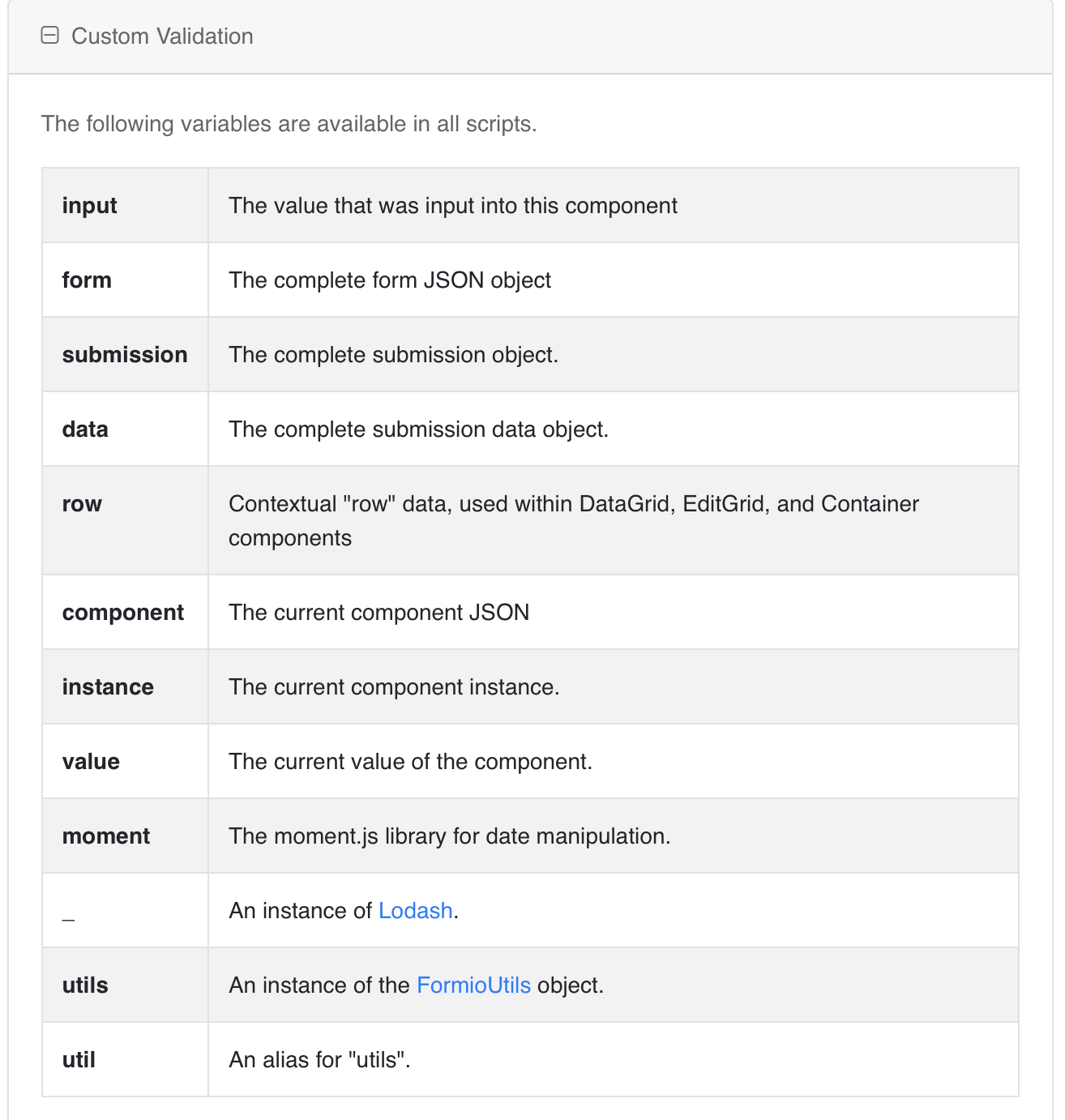Click the underscore variable name cell
Screen dimensions: 1065x1120
[125, 910]
